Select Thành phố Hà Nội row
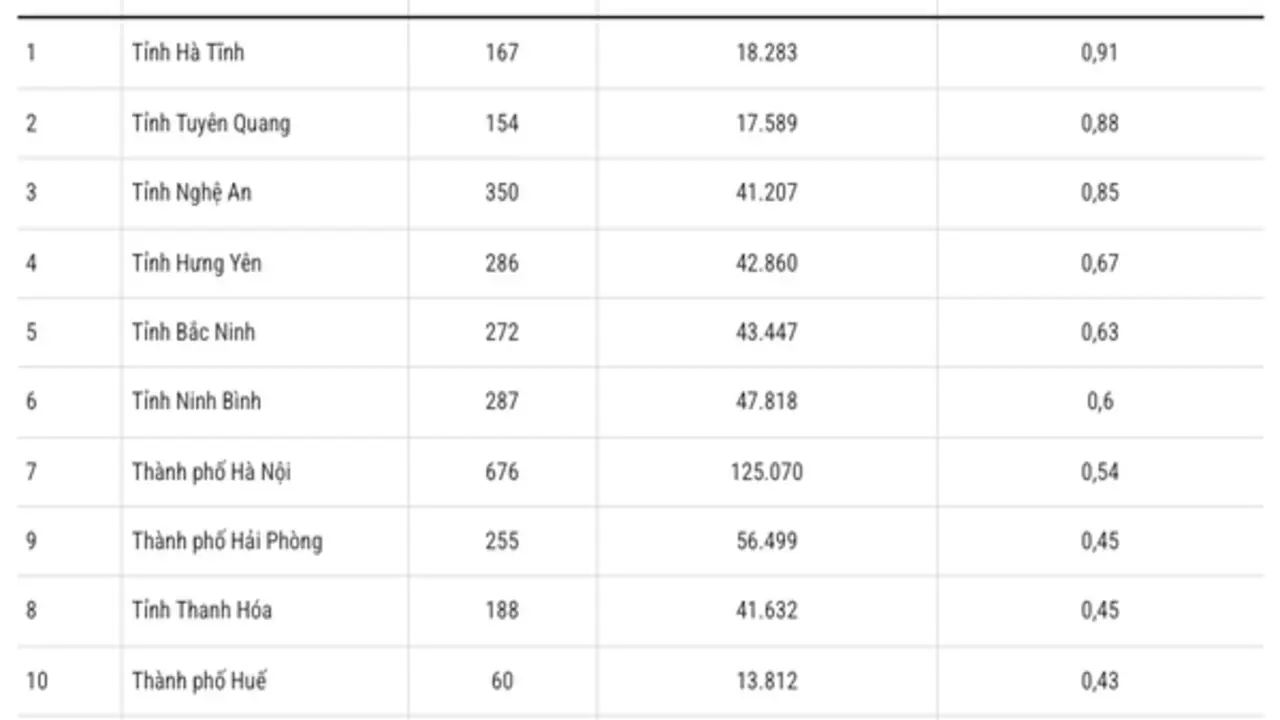This screenshot has height=720, width=1280. [x=640, y=471]
